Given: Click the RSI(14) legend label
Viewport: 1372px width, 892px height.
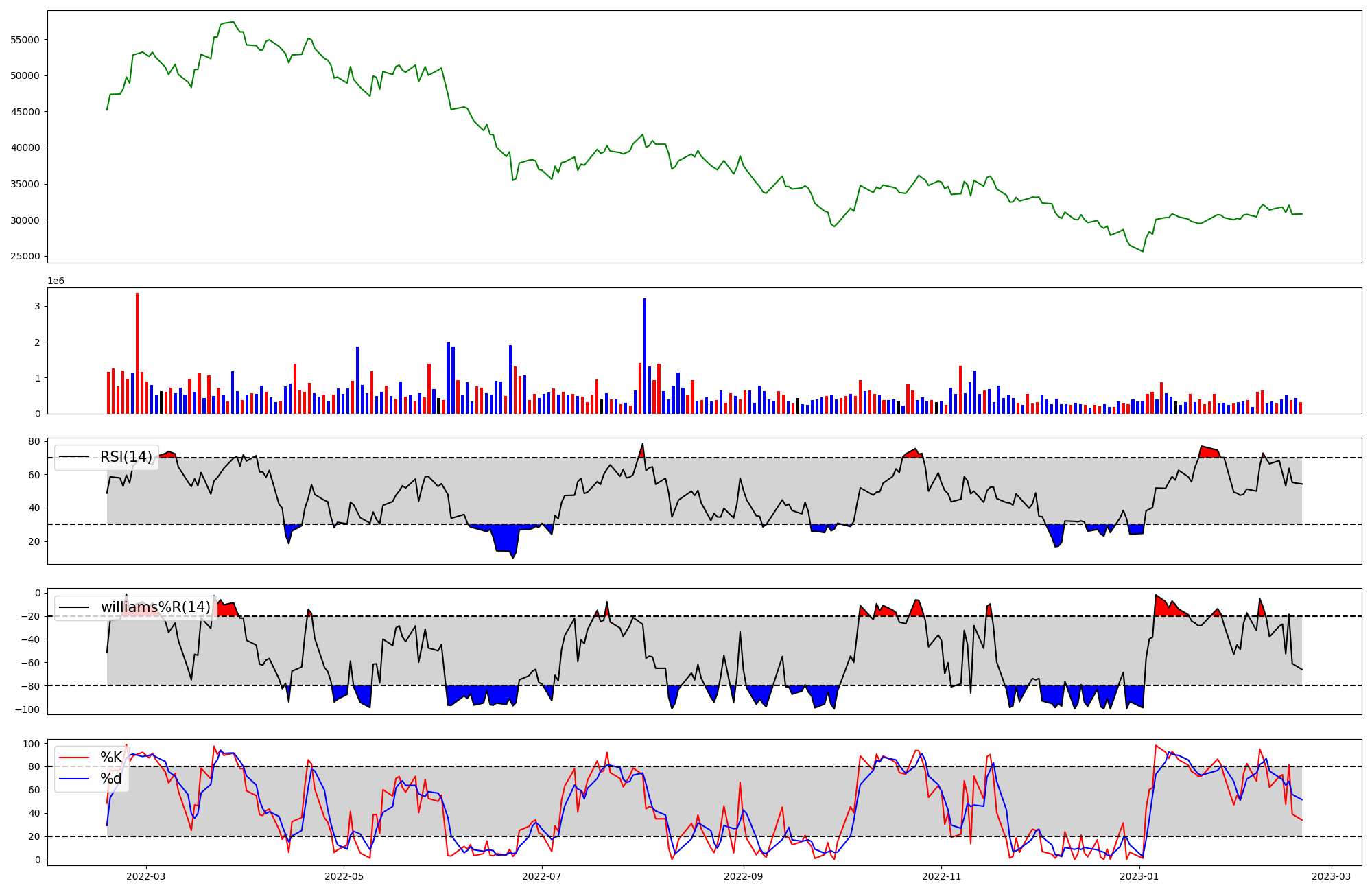Looking at the screenshot, I should (126, 457).
